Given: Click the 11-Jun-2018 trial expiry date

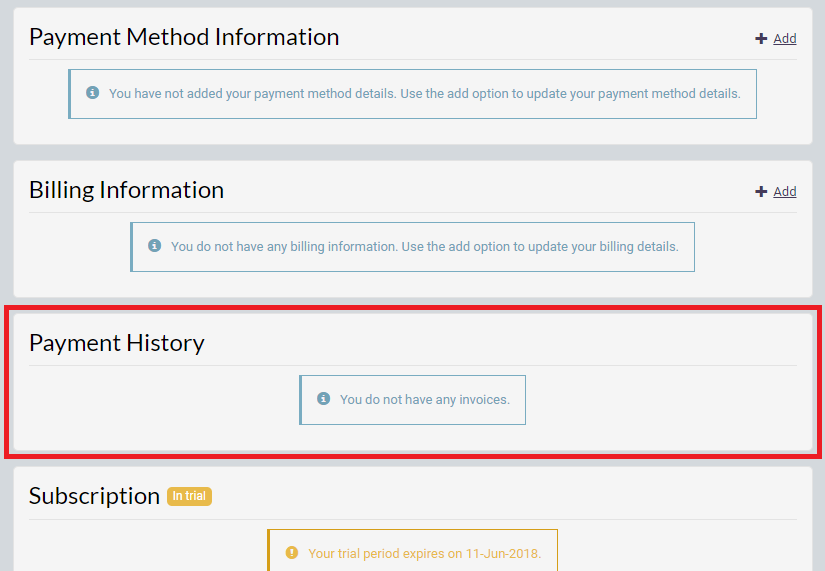Looking at the screenshot, I should tap(504, 554).
